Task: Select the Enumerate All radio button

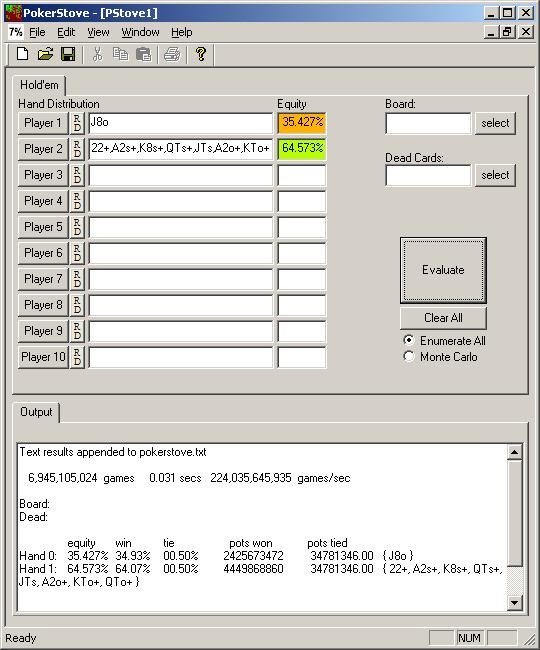Action: click(409, 340)
